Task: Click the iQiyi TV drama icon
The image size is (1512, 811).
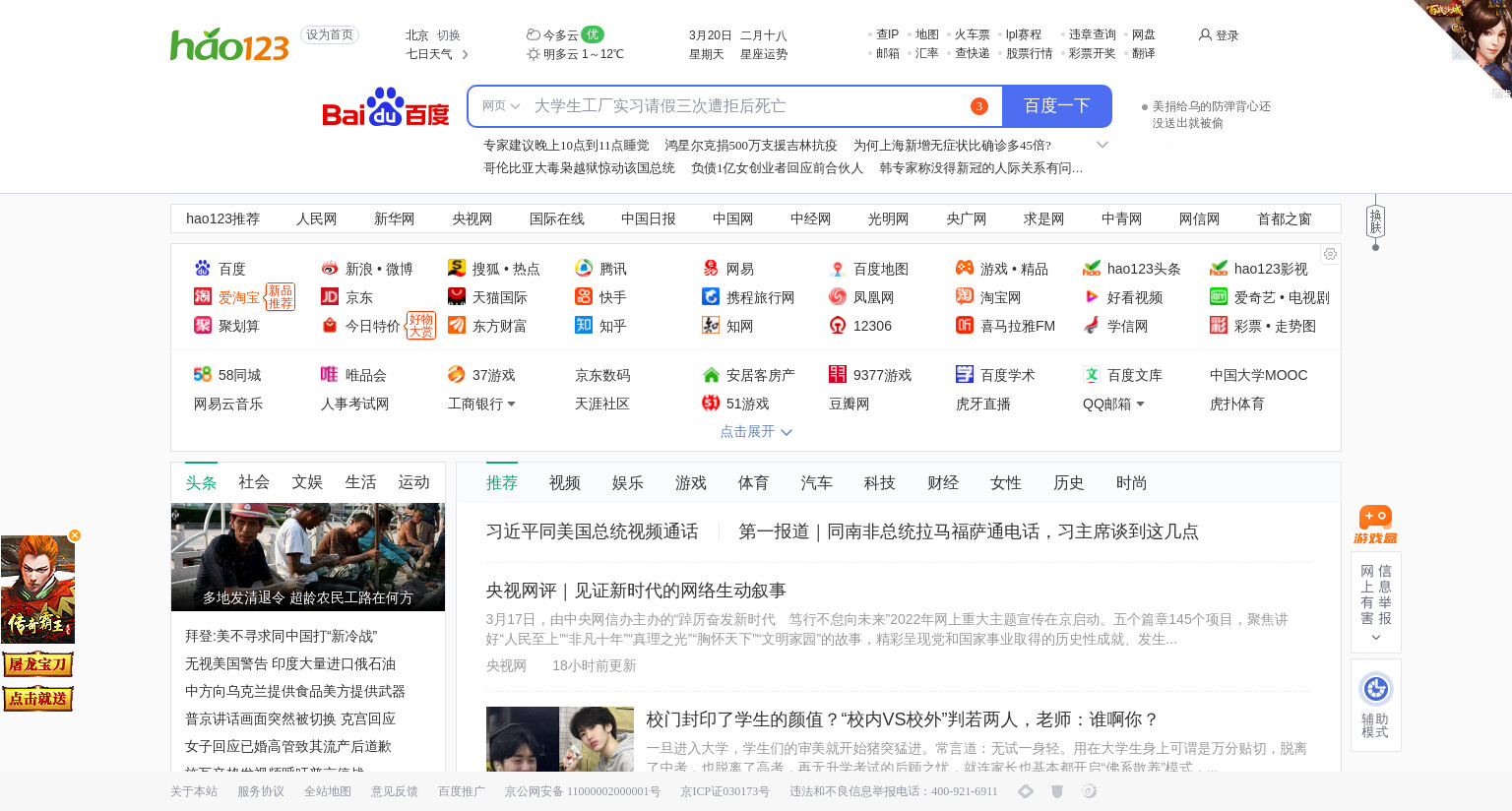Action: [1219, 296]
